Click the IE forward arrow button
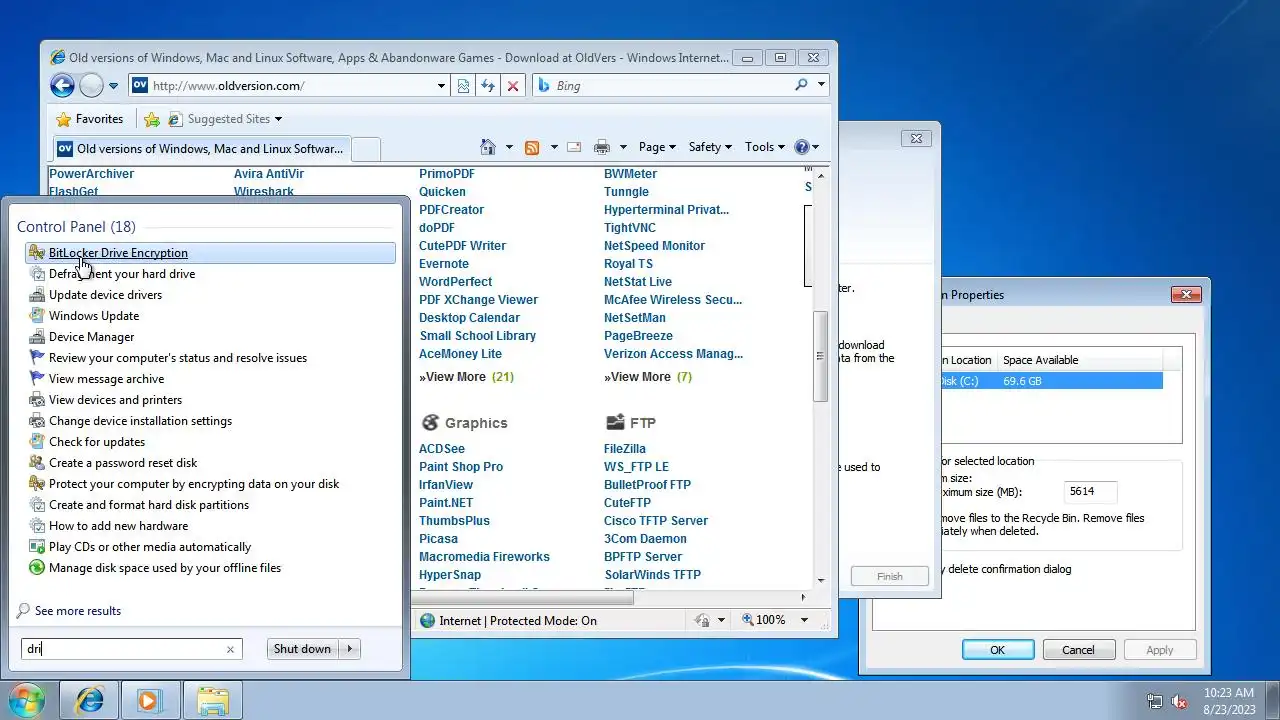Image resolution: width=1280 pixels, height=720 pixels. [x=91, y=86]
